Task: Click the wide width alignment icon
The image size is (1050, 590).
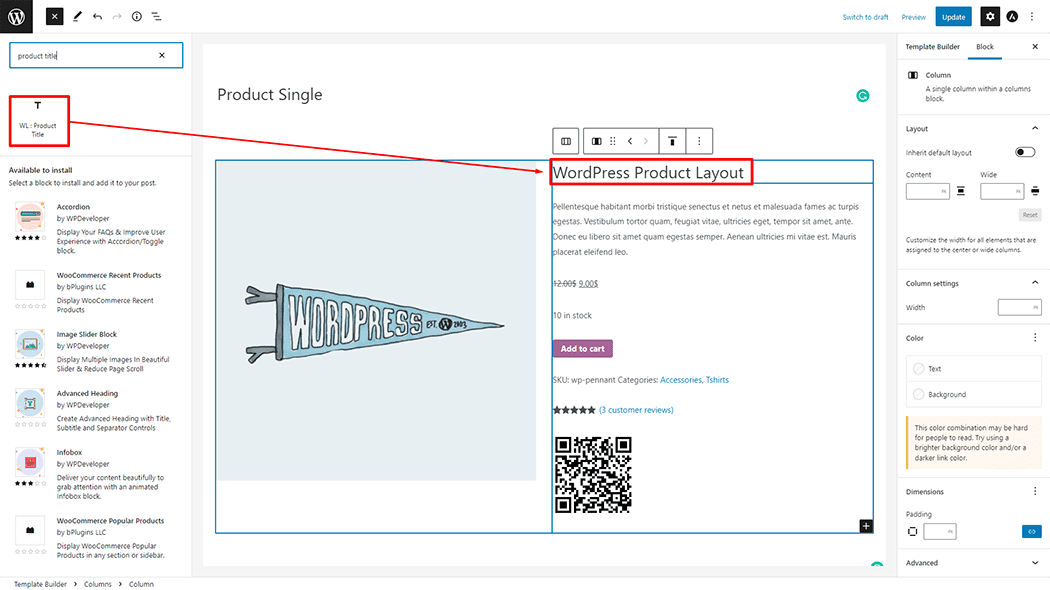Action: (1035, 192)
